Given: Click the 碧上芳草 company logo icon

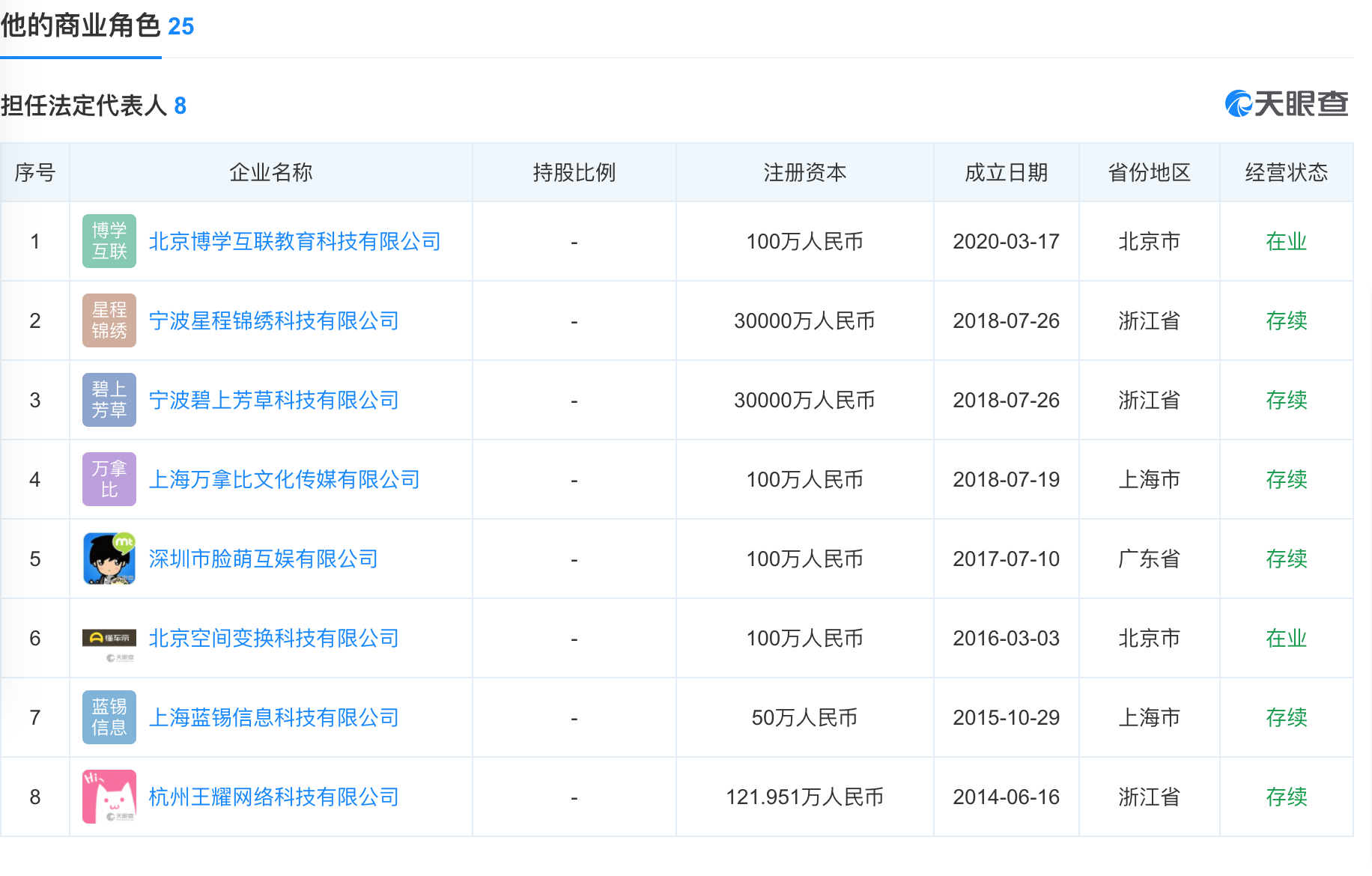Looking at the screenshot, I should pos(109,400).
